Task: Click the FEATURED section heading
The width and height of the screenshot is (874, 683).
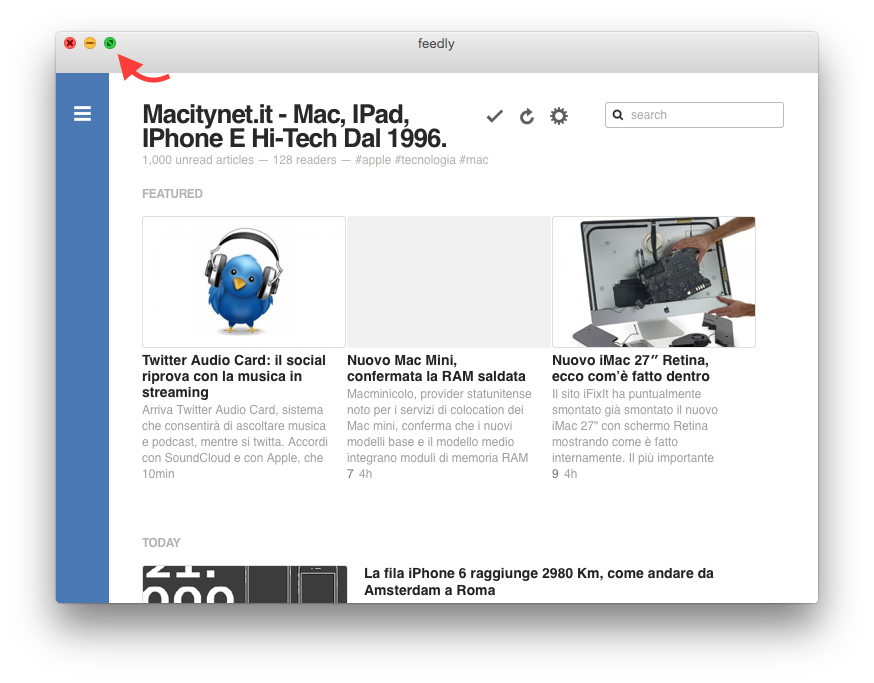Action: click(172, 193)
